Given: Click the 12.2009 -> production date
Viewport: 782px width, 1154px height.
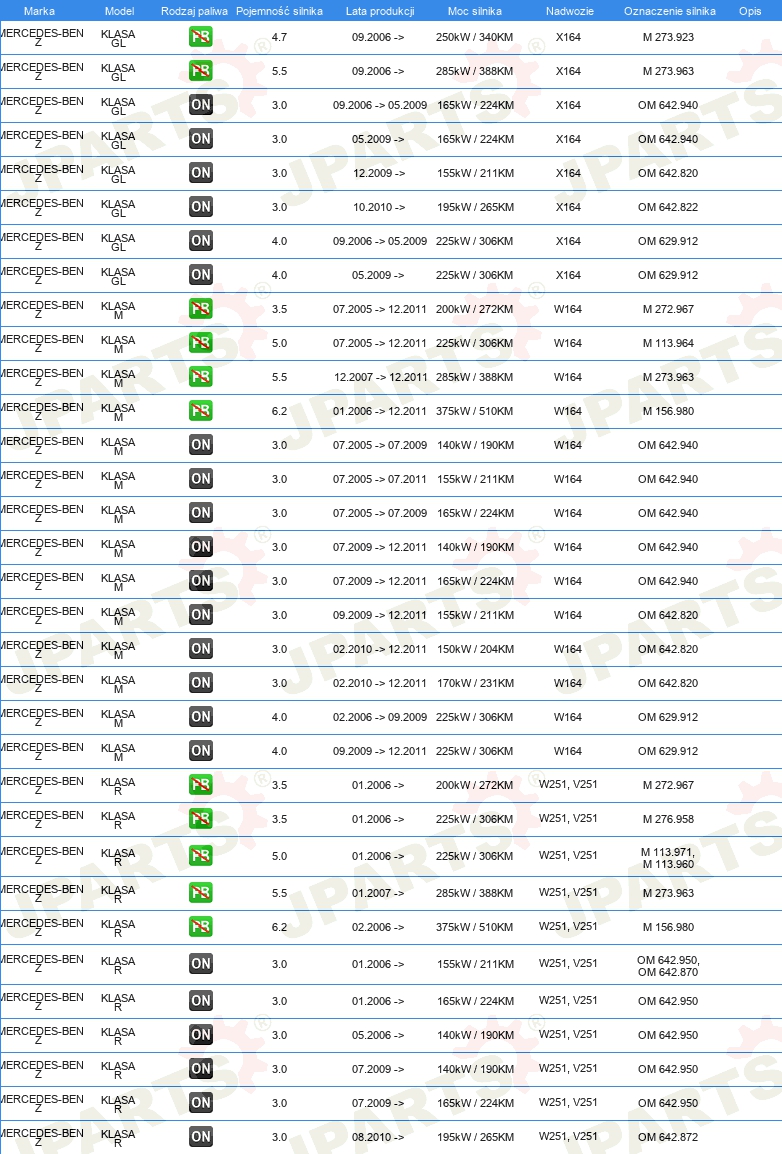Looking at the screenshot, I should [379, 173].
